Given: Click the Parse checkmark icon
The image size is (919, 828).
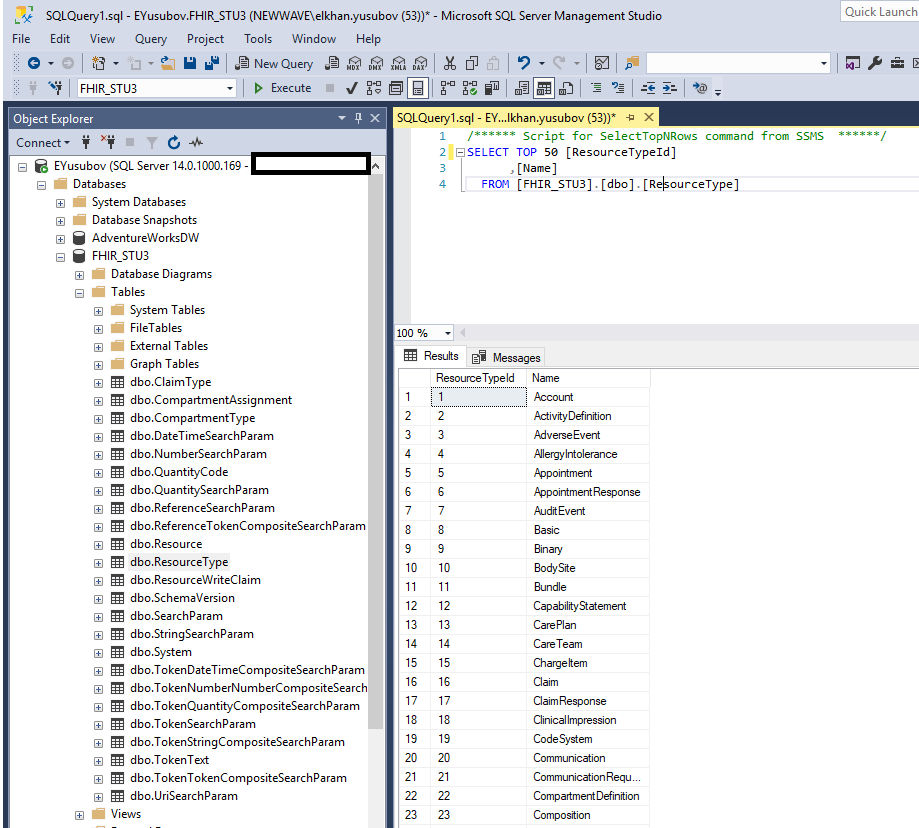Looking at the screenshot, I should point(352,88).
